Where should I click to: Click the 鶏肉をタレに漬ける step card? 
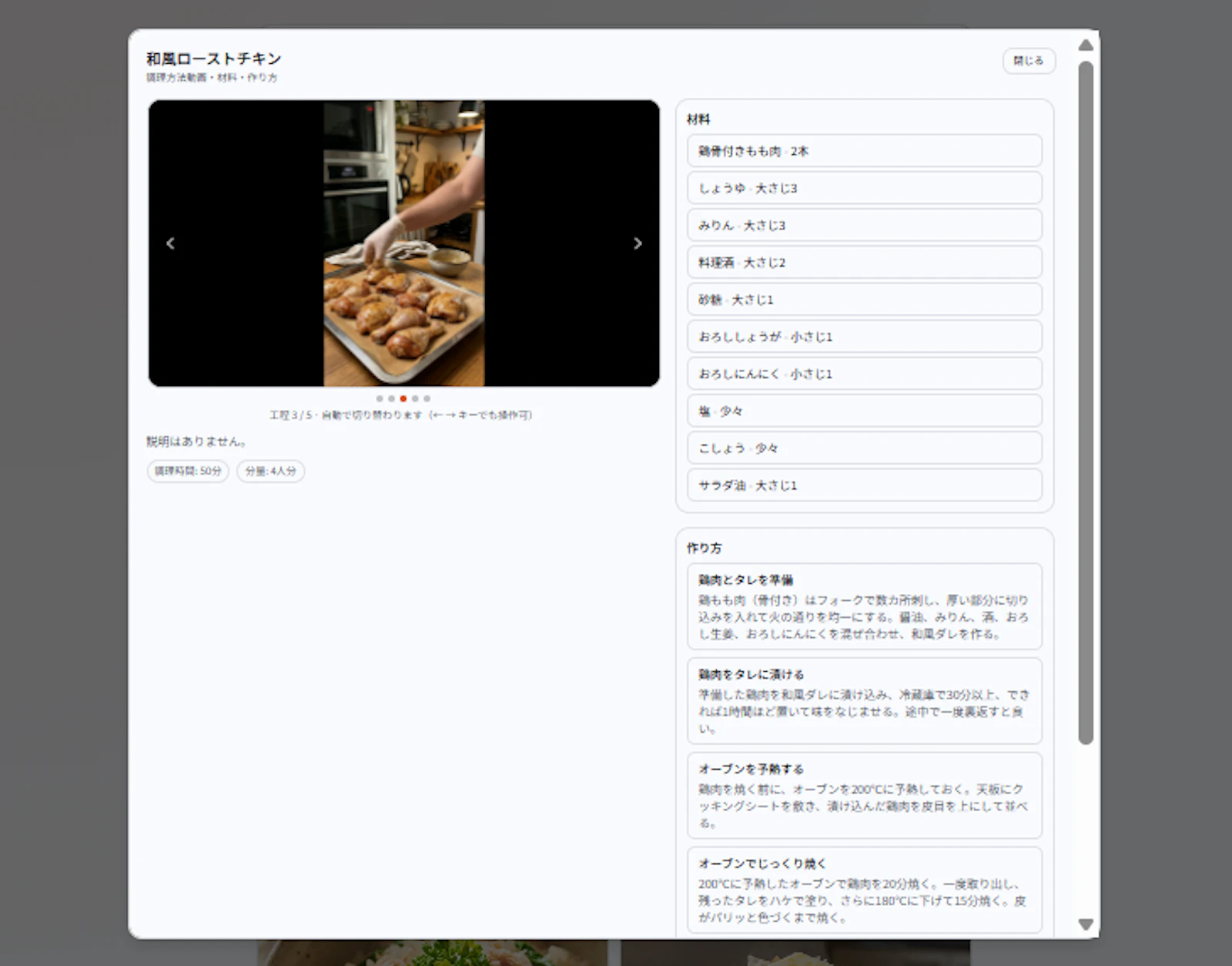coord(865,701)
